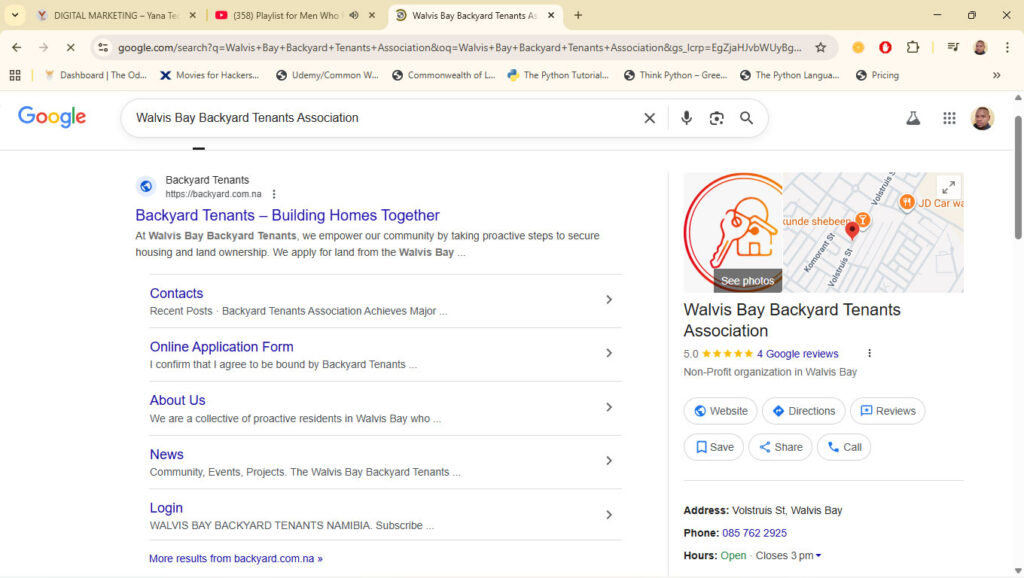Mute the YouTube playlist tab audio

point(353,15)
